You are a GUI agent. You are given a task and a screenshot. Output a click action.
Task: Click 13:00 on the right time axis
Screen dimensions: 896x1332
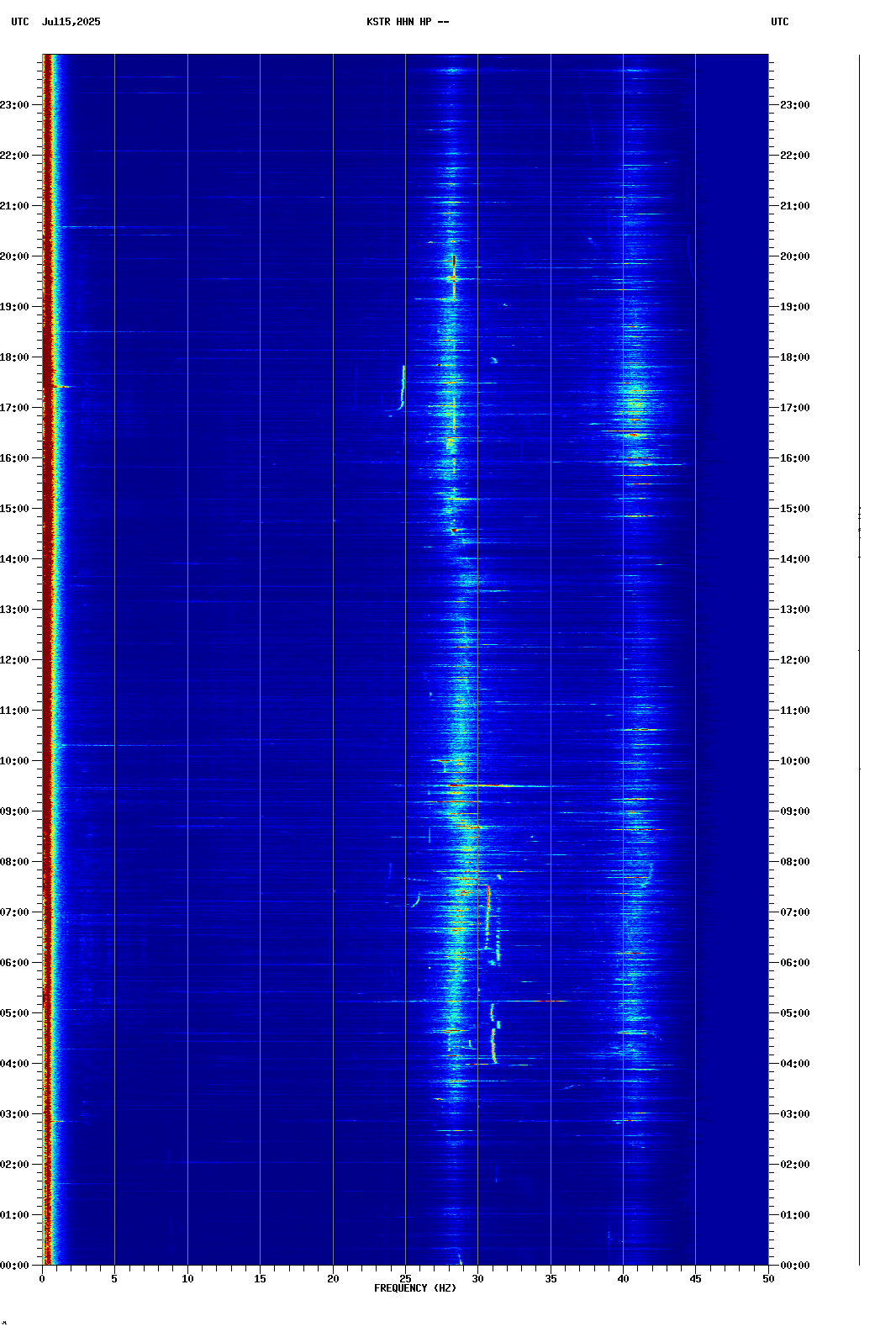(x=795, y=610)
